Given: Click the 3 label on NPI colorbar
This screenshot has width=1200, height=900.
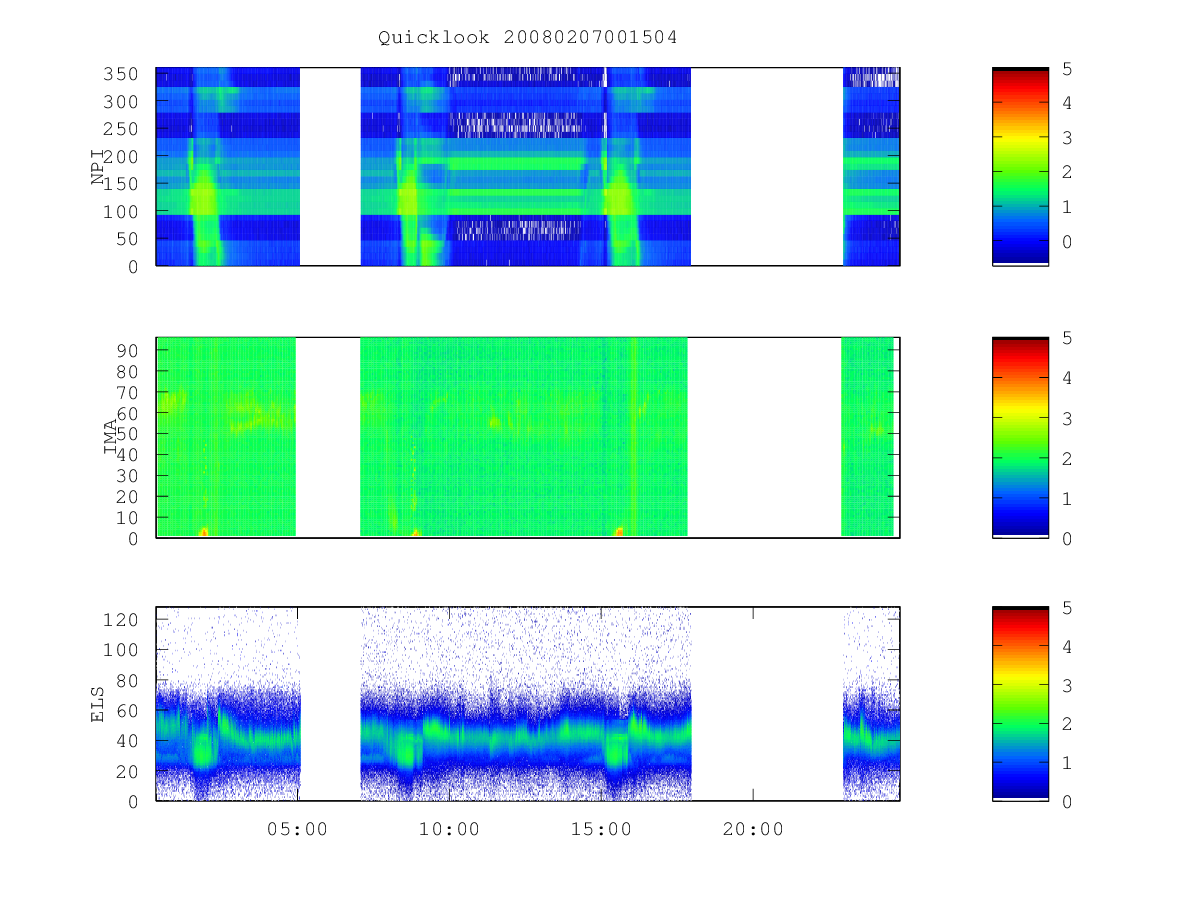Looking at the screenshot, I should [x=1067, y=138].
